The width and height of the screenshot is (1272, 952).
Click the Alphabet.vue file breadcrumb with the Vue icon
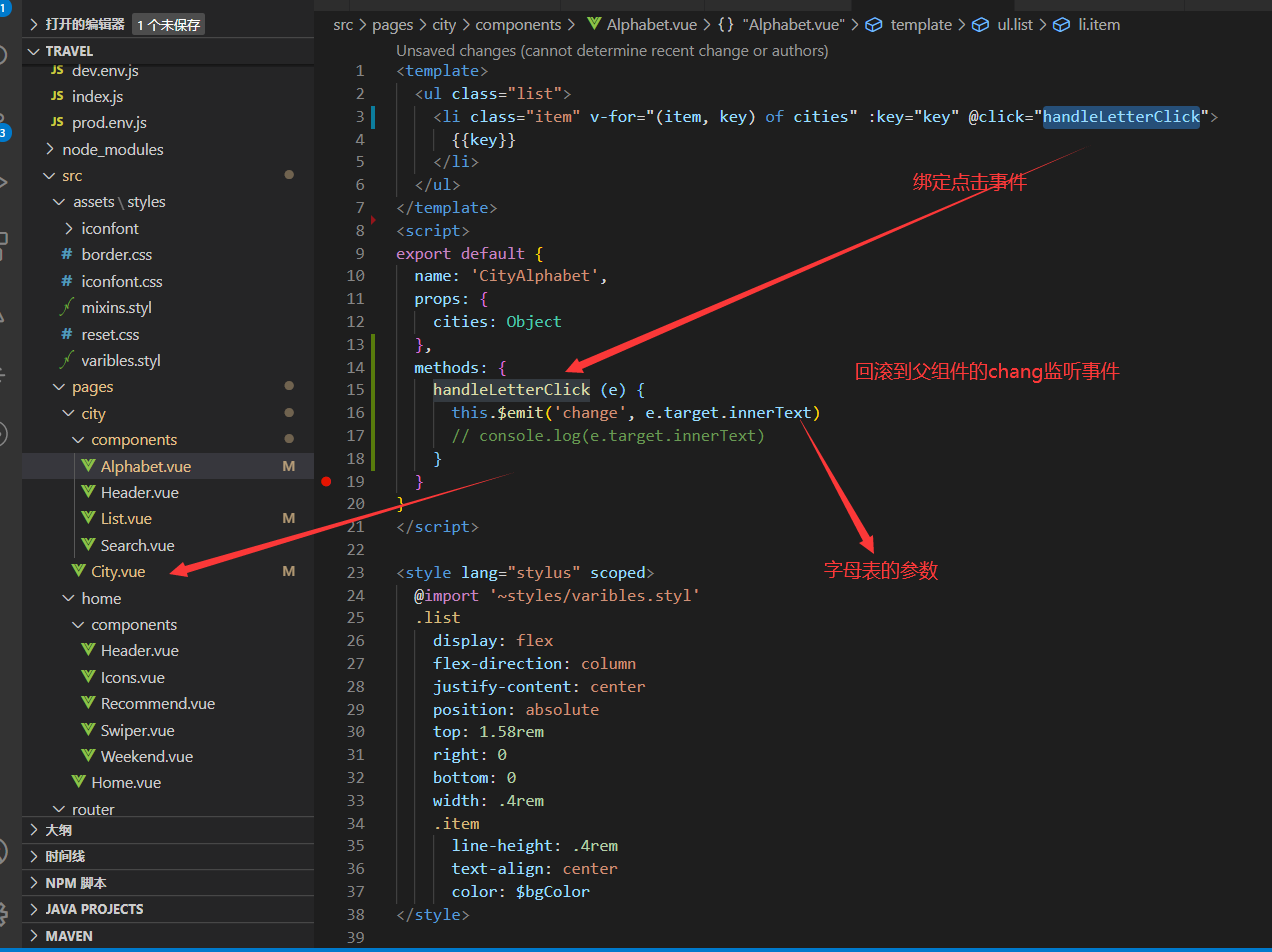[640, 25]
